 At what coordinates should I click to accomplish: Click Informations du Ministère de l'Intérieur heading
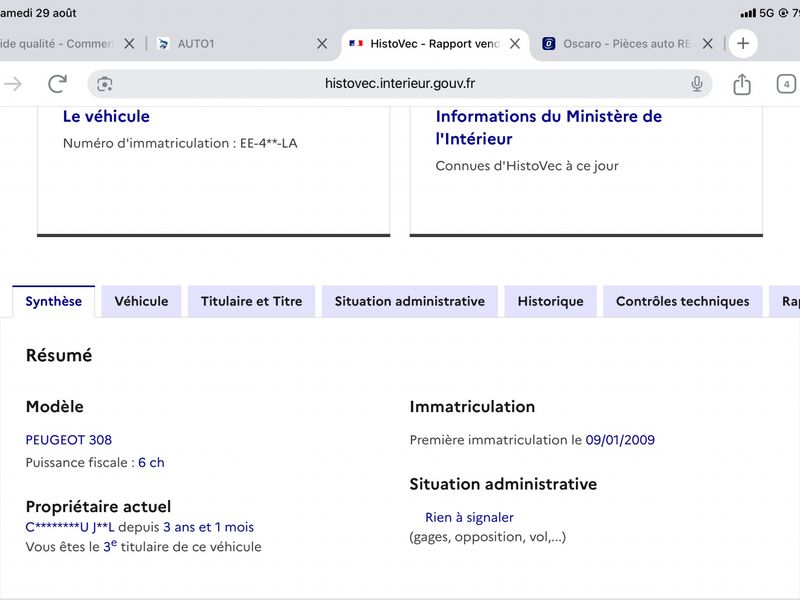(x=548, y=128)
